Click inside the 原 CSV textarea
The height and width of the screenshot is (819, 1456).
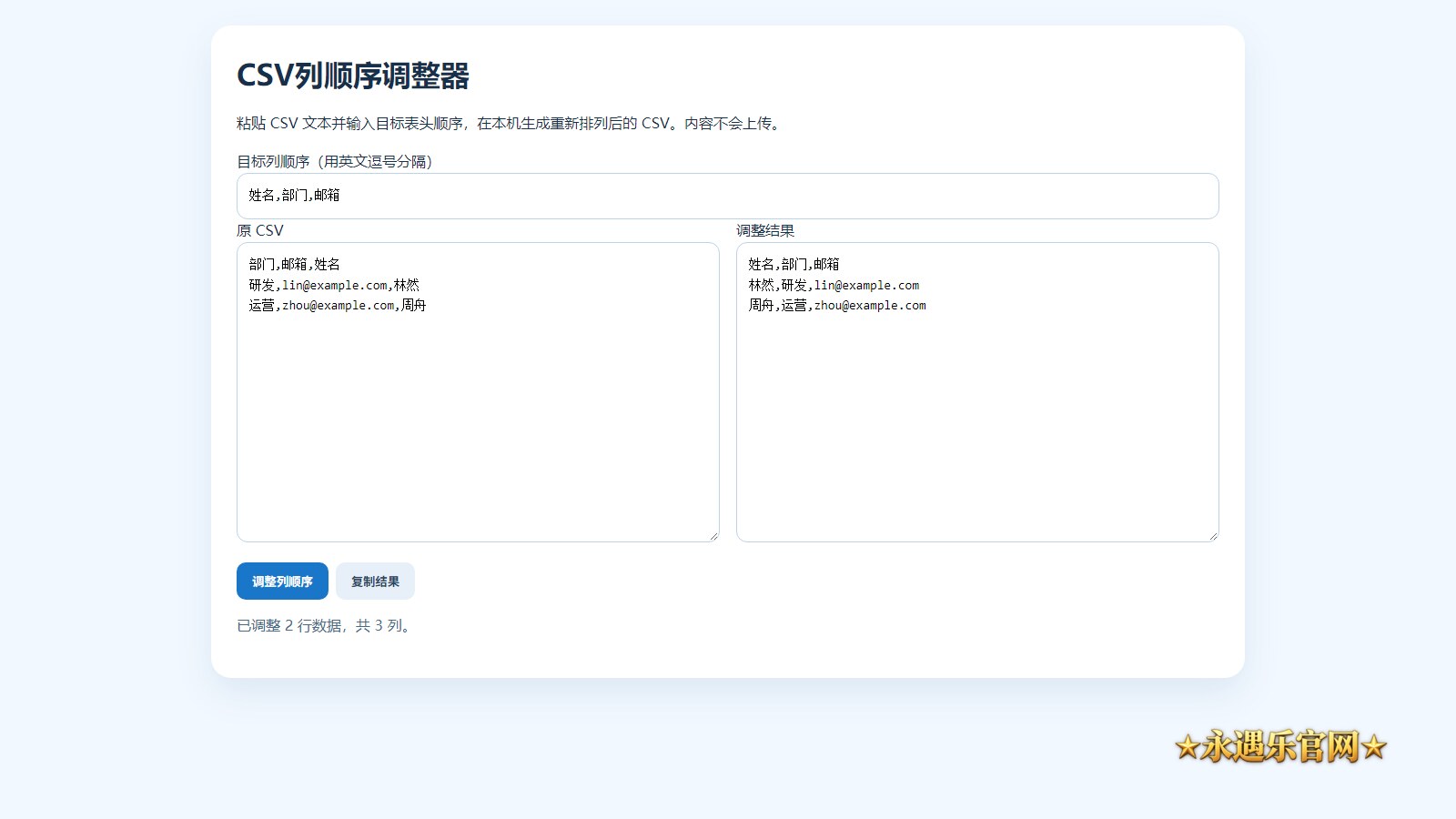(x=478, y=392)
